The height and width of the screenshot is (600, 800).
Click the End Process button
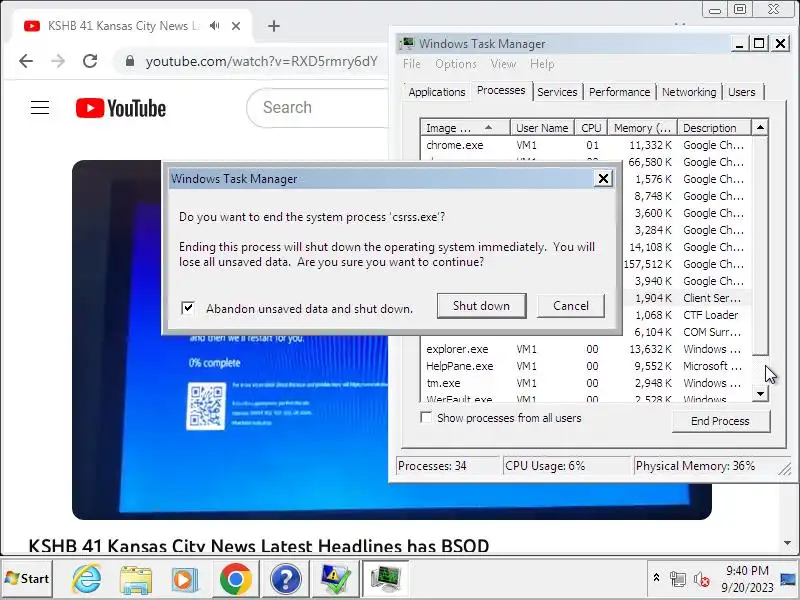(x=720, y=421)
